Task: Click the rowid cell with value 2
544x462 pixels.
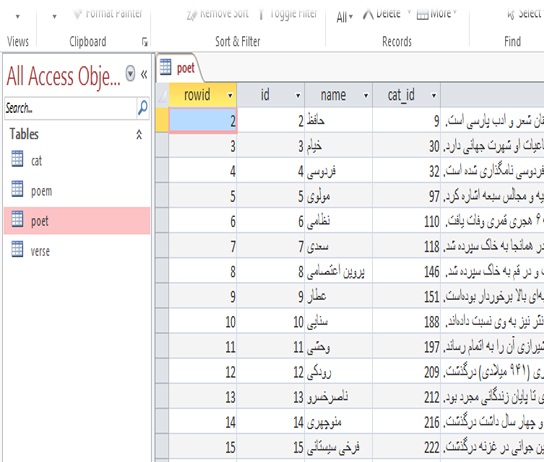Action: click(203, 120)
